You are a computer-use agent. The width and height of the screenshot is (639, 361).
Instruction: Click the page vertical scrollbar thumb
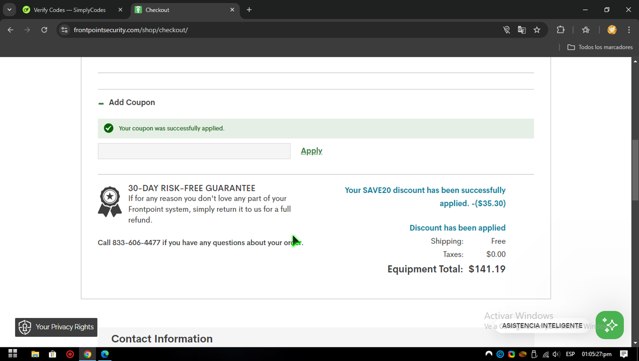pyautogui.click(x=635, y=170)
